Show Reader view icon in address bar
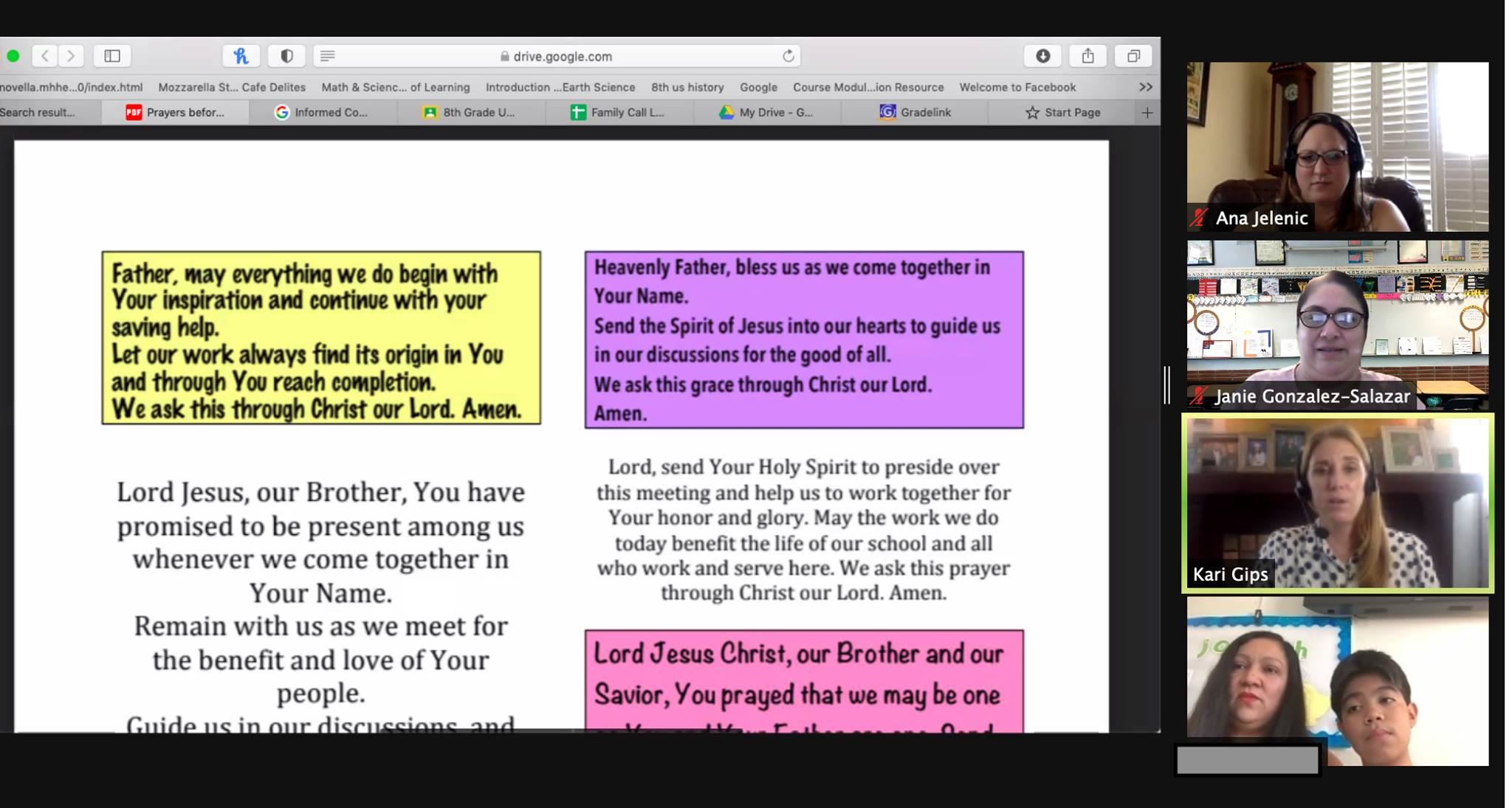Viewport: 1512px width, 808px height. [328, 56]
